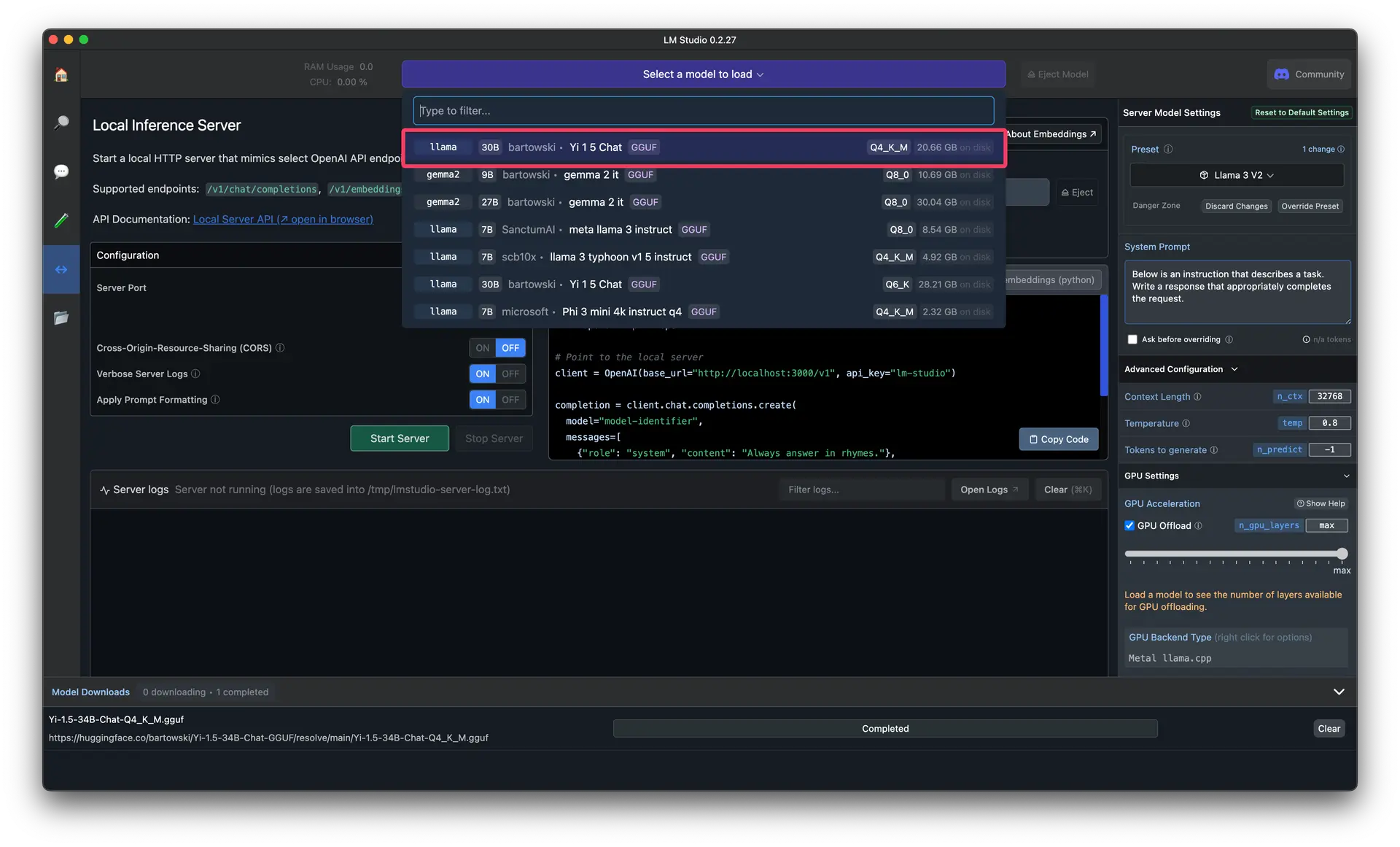Click Reset to Default Settings

(x=1302, y=113)
